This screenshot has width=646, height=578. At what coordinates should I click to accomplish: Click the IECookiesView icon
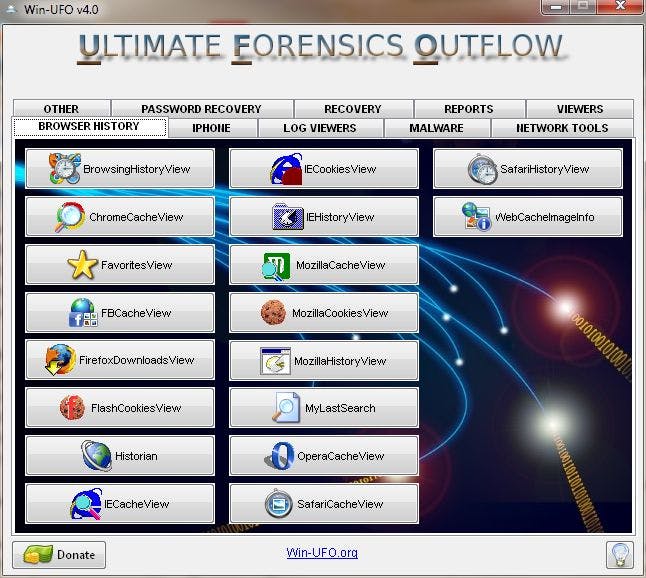click(286, 169)
